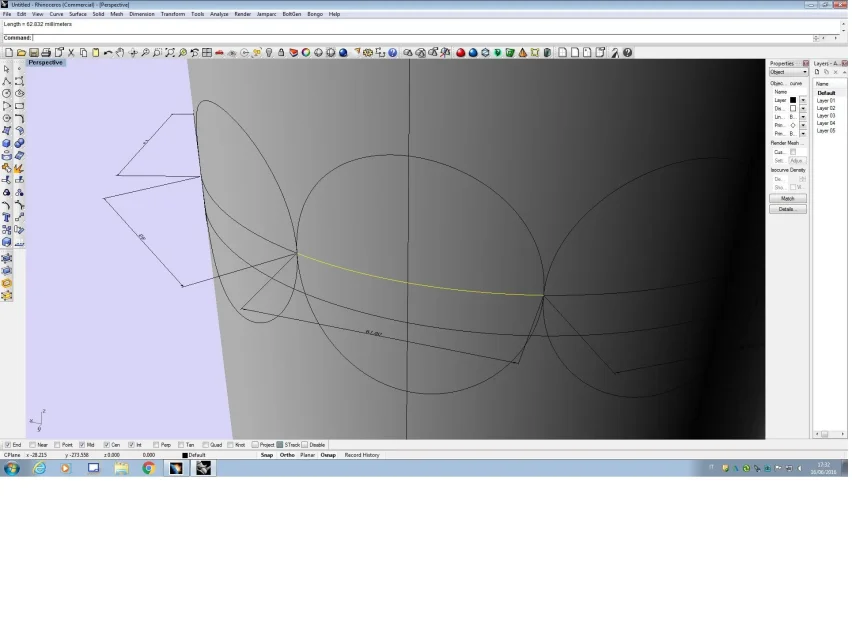Click the Print icon in toolbar
The height and width of the screenshot is (640, 852).
coord(46,53)
